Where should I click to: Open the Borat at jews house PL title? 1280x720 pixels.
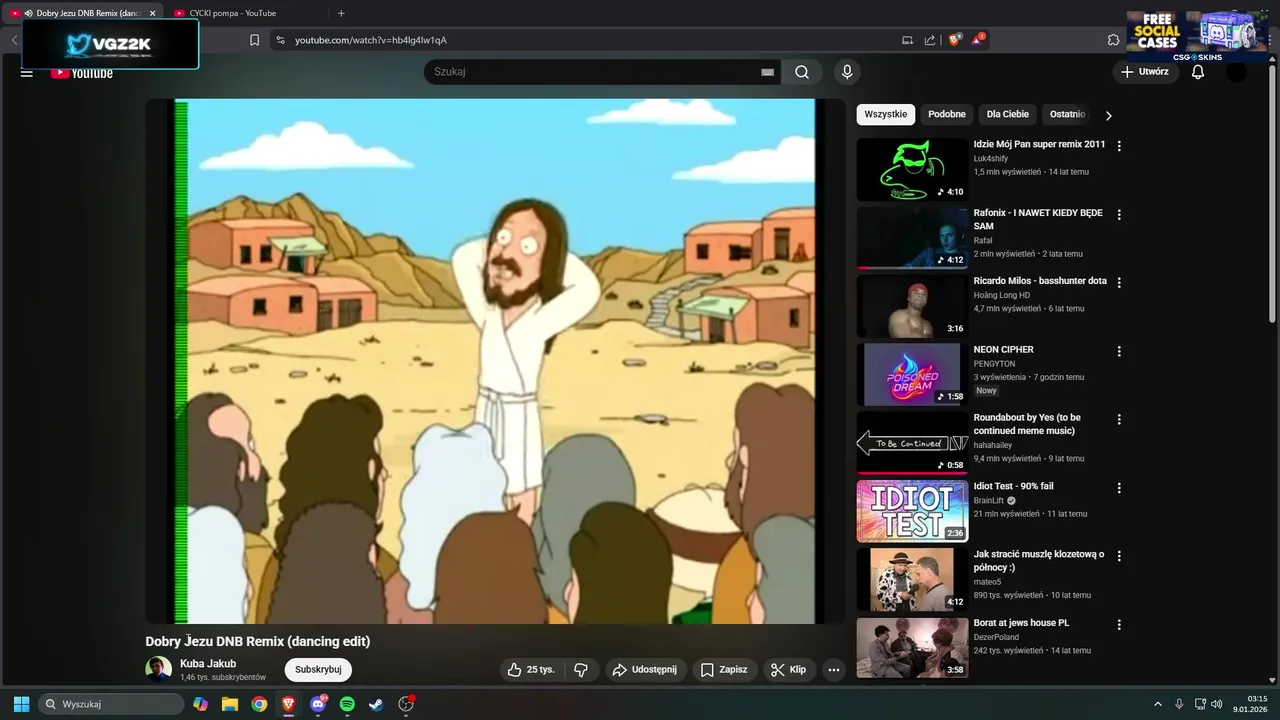(x=1021, y=623)
